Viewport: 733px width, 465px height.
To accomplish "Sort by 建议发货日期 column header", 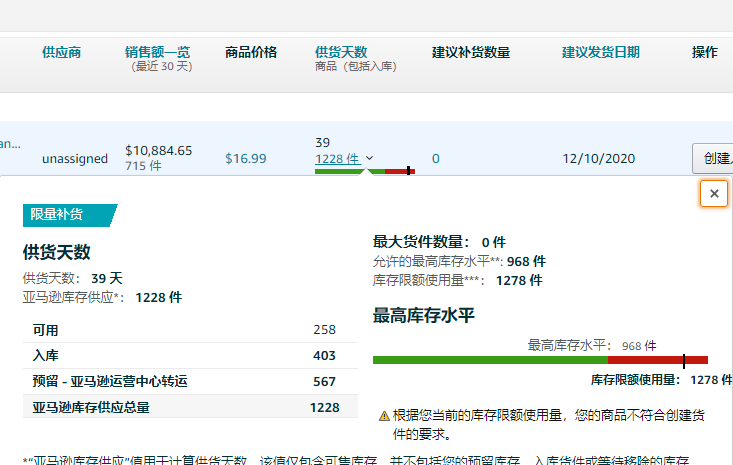I will click(x=601, y=52).
